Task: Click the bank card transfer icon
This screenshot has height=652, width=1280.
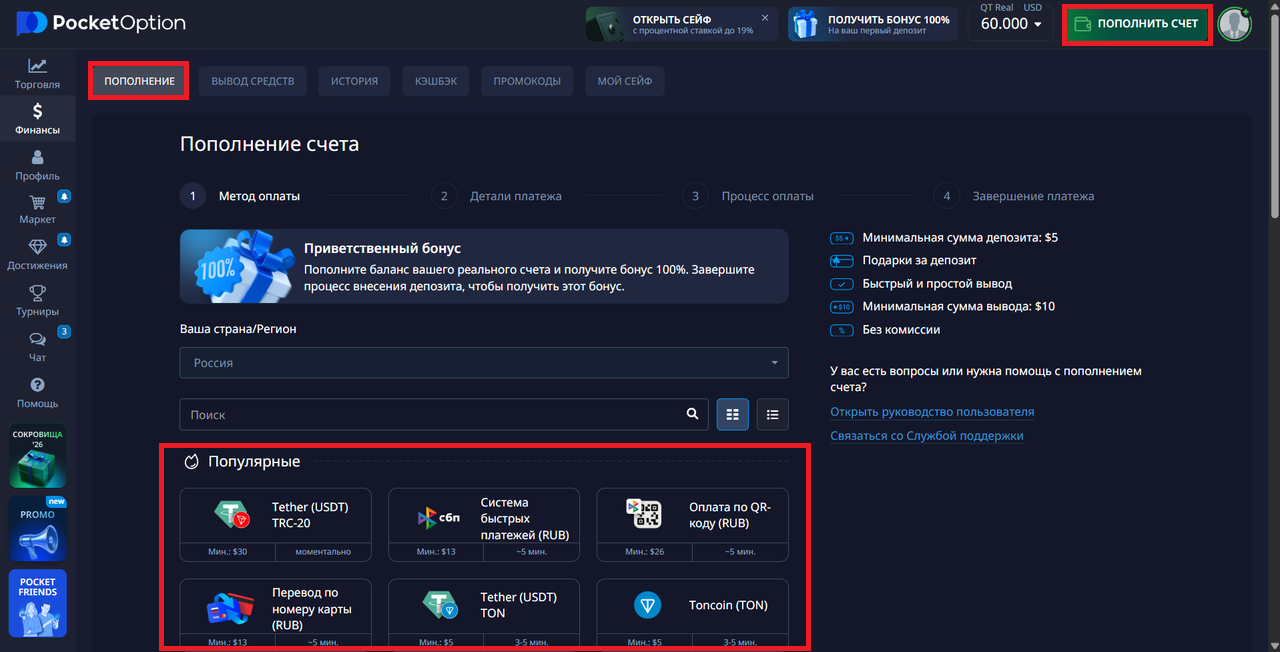Action: click(231, 606)
